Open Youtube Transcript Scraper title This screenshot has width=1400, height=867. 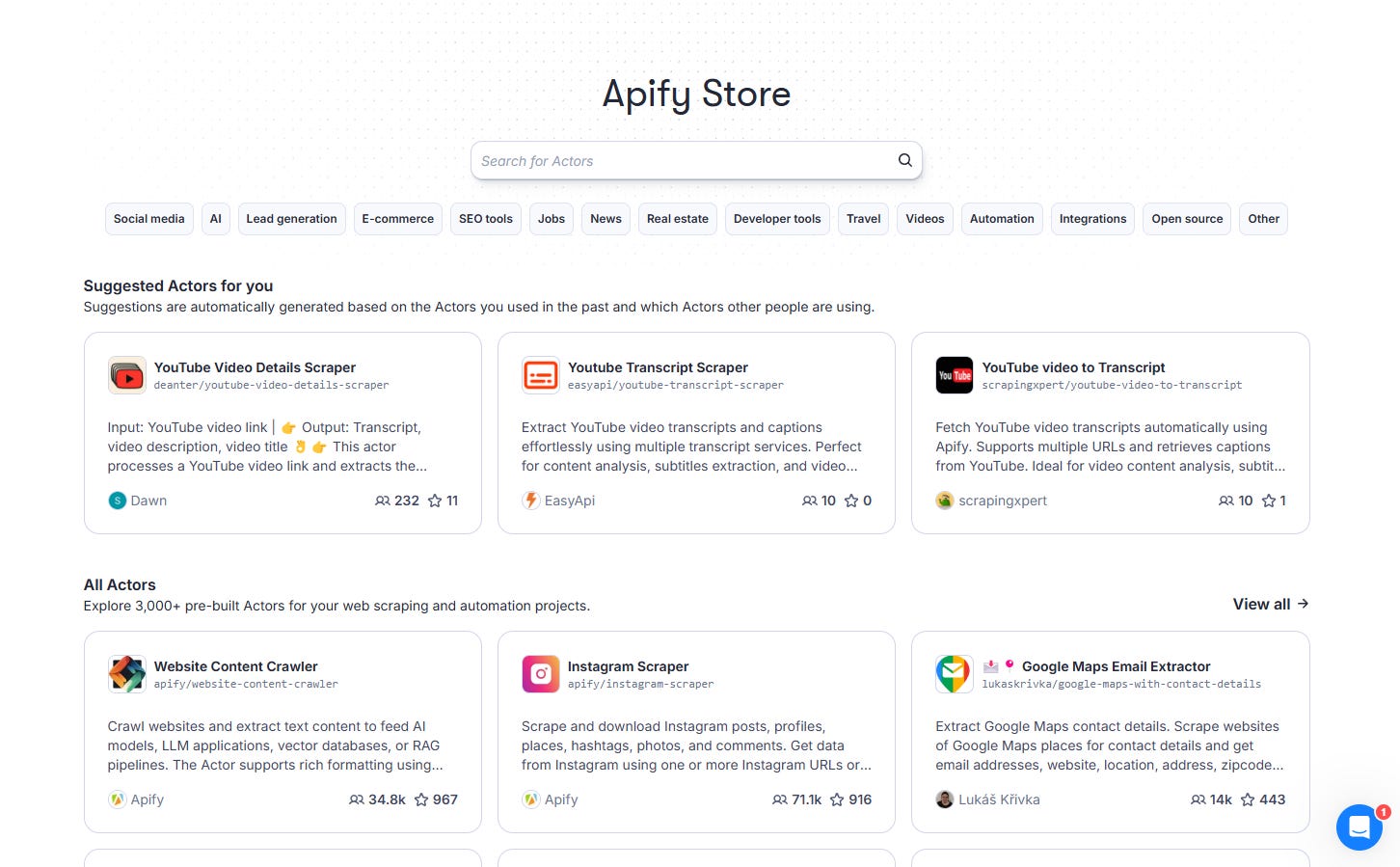658,367
